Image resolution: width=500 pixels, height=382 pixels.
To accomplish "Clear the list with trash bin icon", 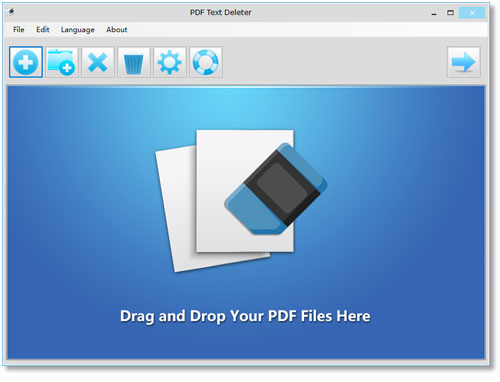I will (x=134, y=62).
